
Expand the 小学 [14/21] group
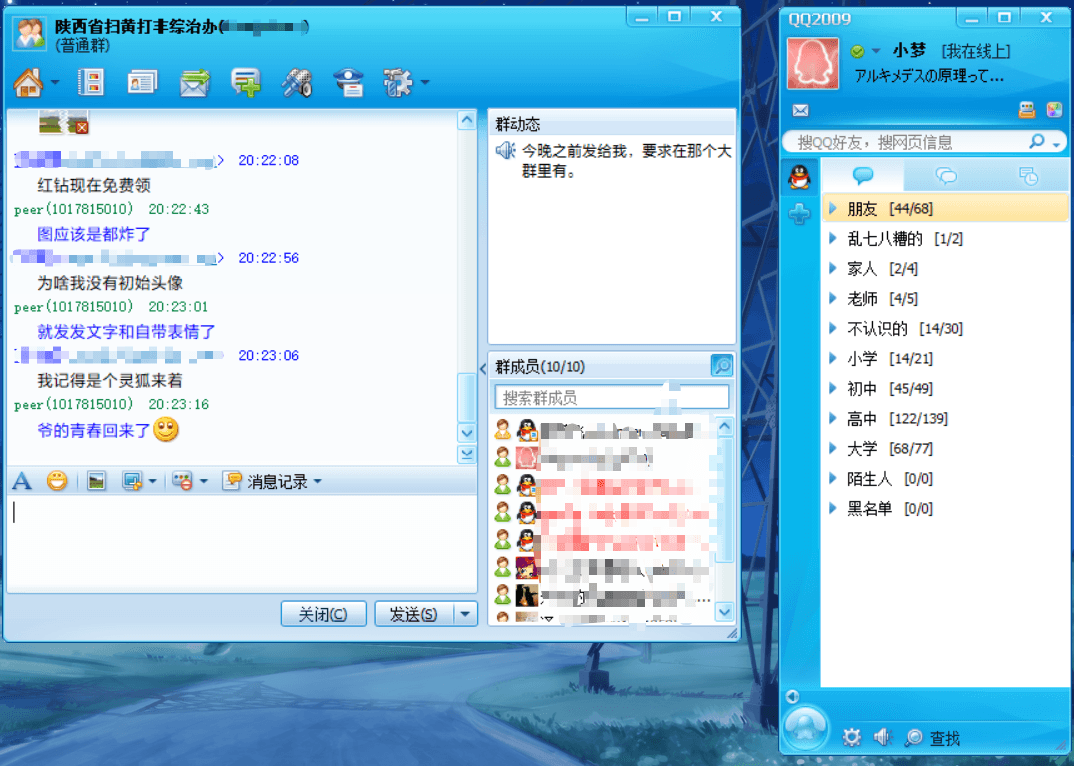[945, 358]
